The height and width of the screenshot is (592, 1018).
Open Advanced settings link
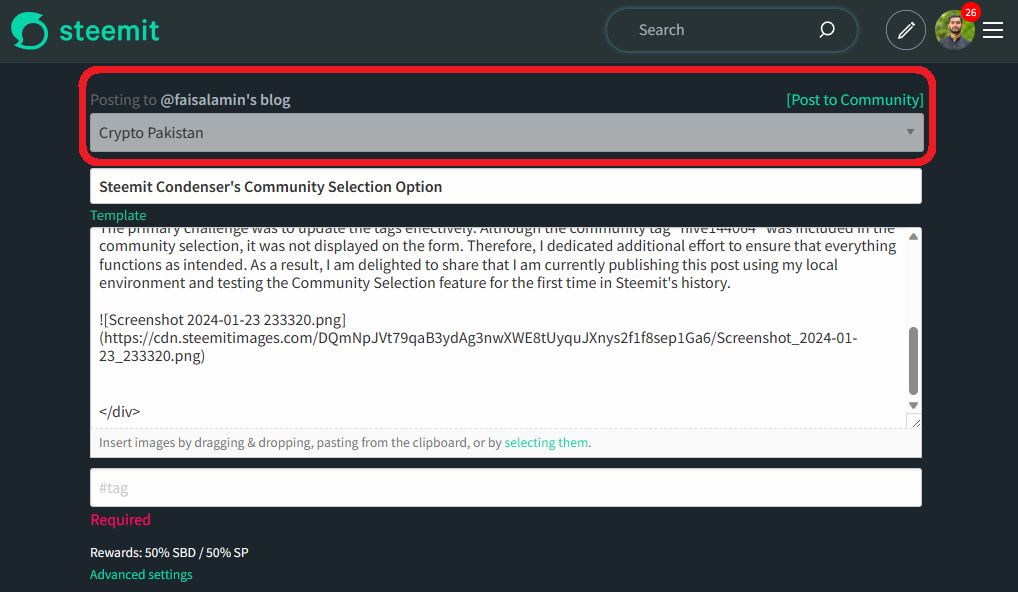(x=141, y=574)
